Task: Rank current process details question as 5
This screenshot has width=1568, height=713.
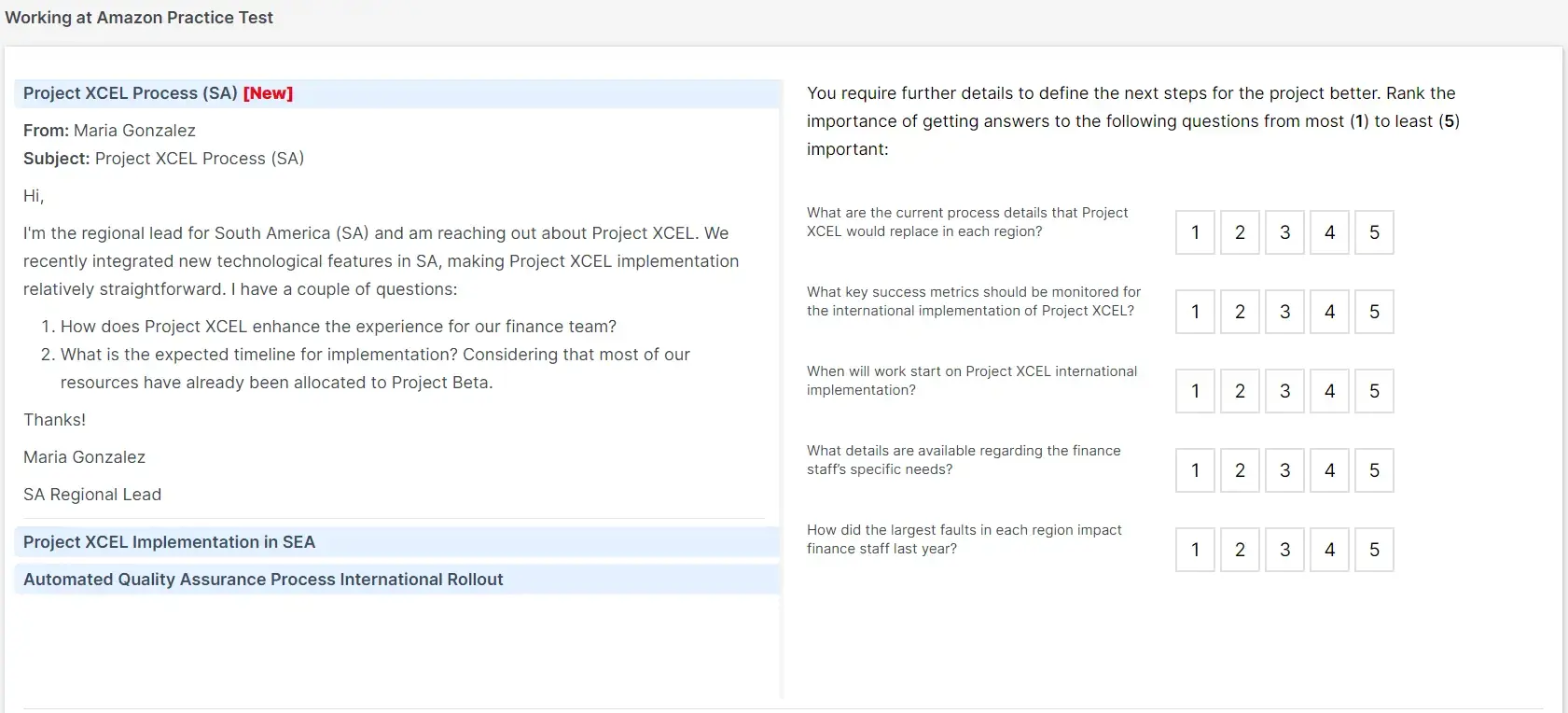Action: pos(1374,232)
